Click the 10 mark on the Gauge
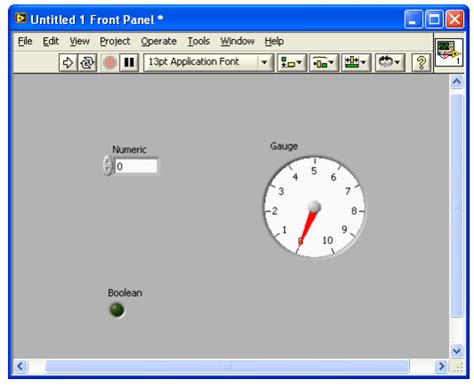This screenshot has width=474, height=387. [x=328, y=240]
